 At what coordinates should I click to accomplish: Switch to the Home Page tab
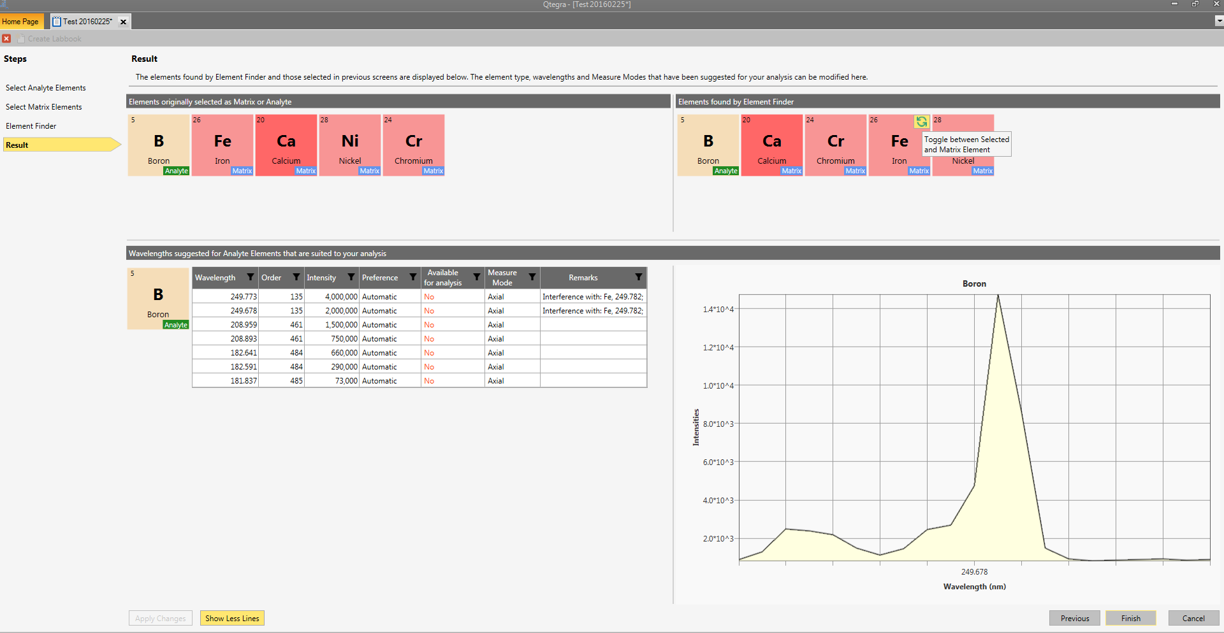[19, 20]
